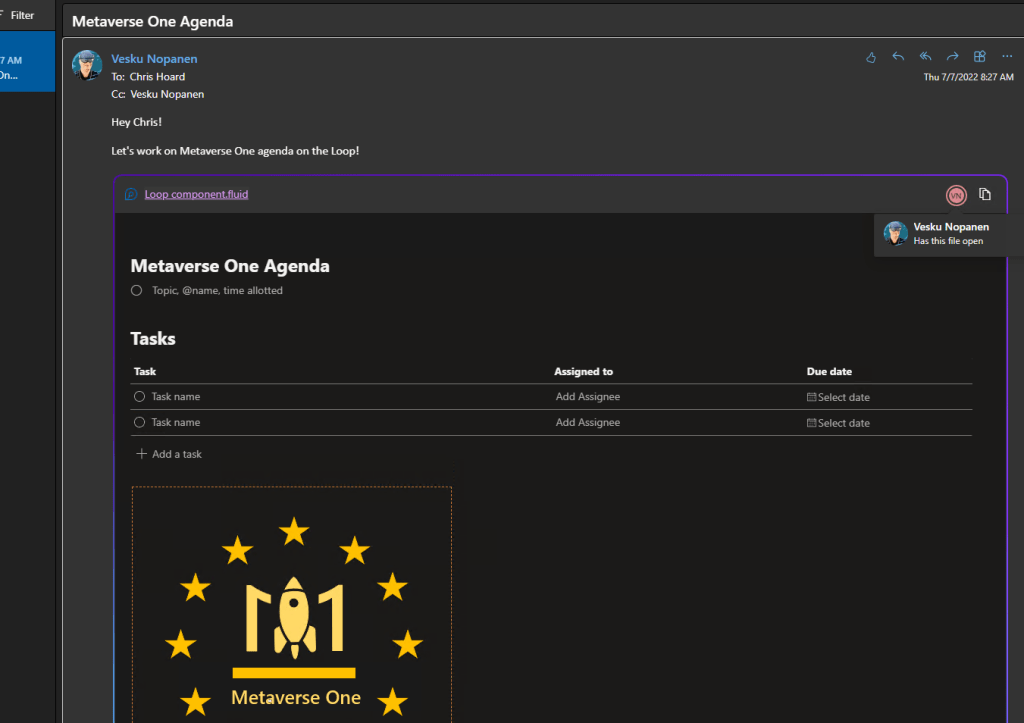Open Select date picker in first row
Image resolution: width=1024 pixels, height=723 pixels.
point(838,397)
